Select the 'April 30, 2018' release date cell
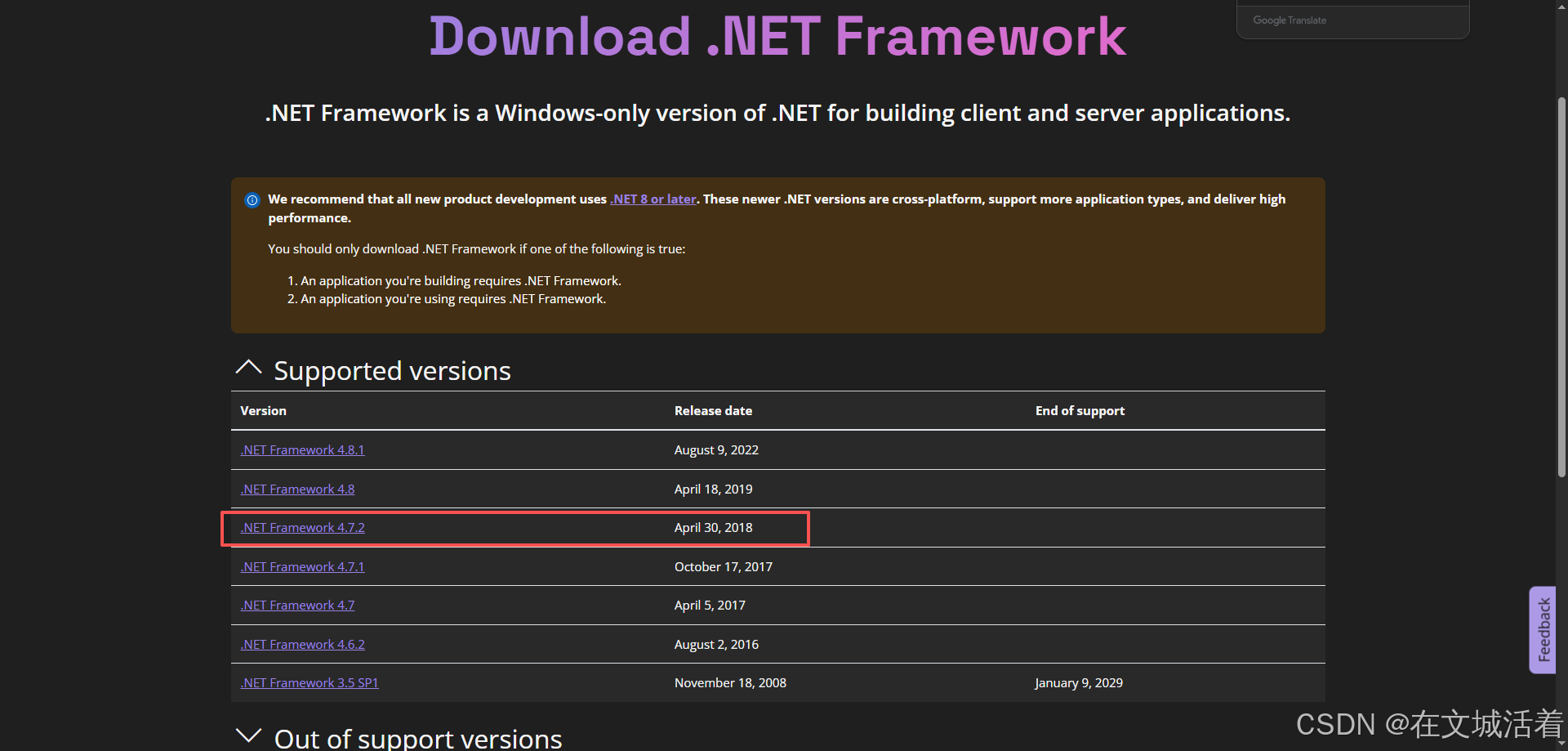The image size is (1568, 751). point(713,527)
